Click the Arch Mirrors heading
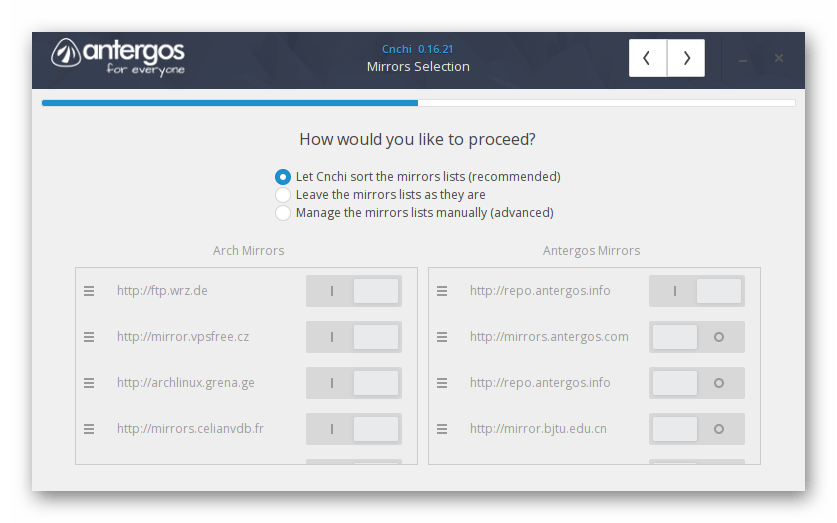 click(248, 250)
